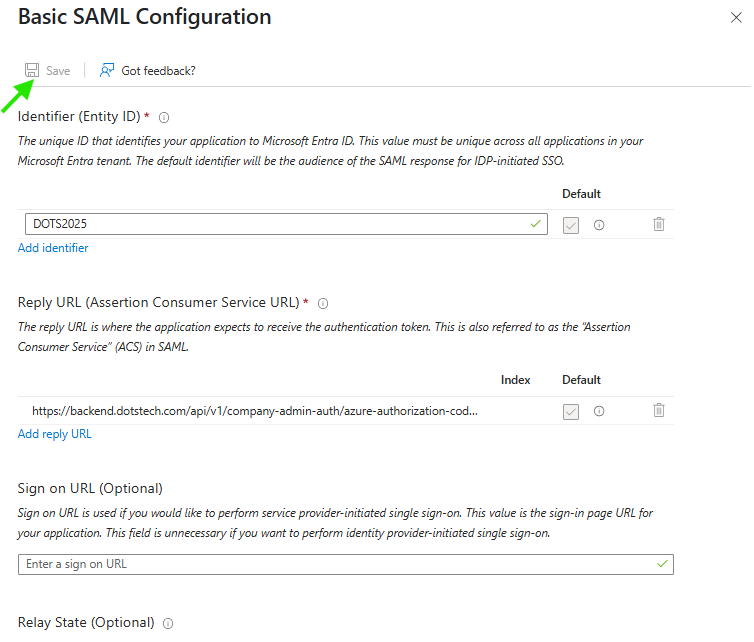Open the Got feedback? link
Screen dimensions: 754x642
click(158, 71)
